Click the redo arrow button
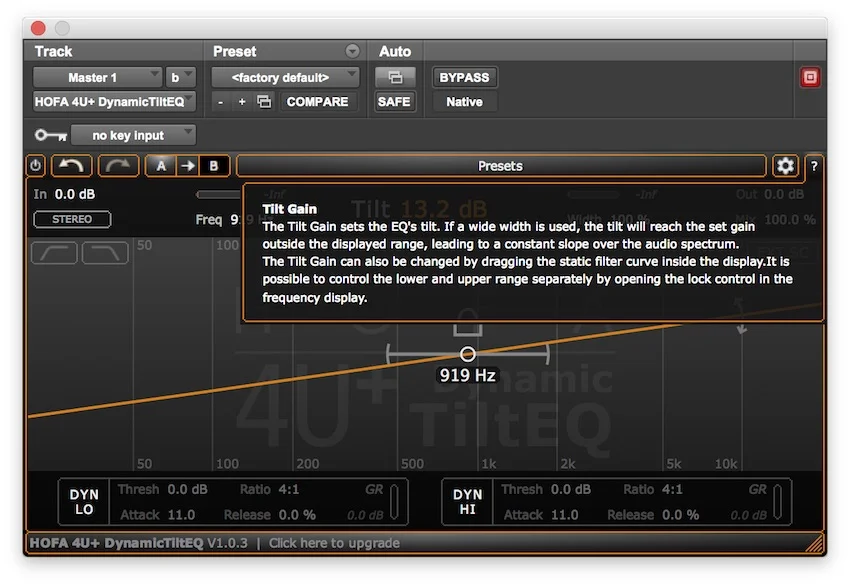850x585 pixels. (x=118, y=166)
